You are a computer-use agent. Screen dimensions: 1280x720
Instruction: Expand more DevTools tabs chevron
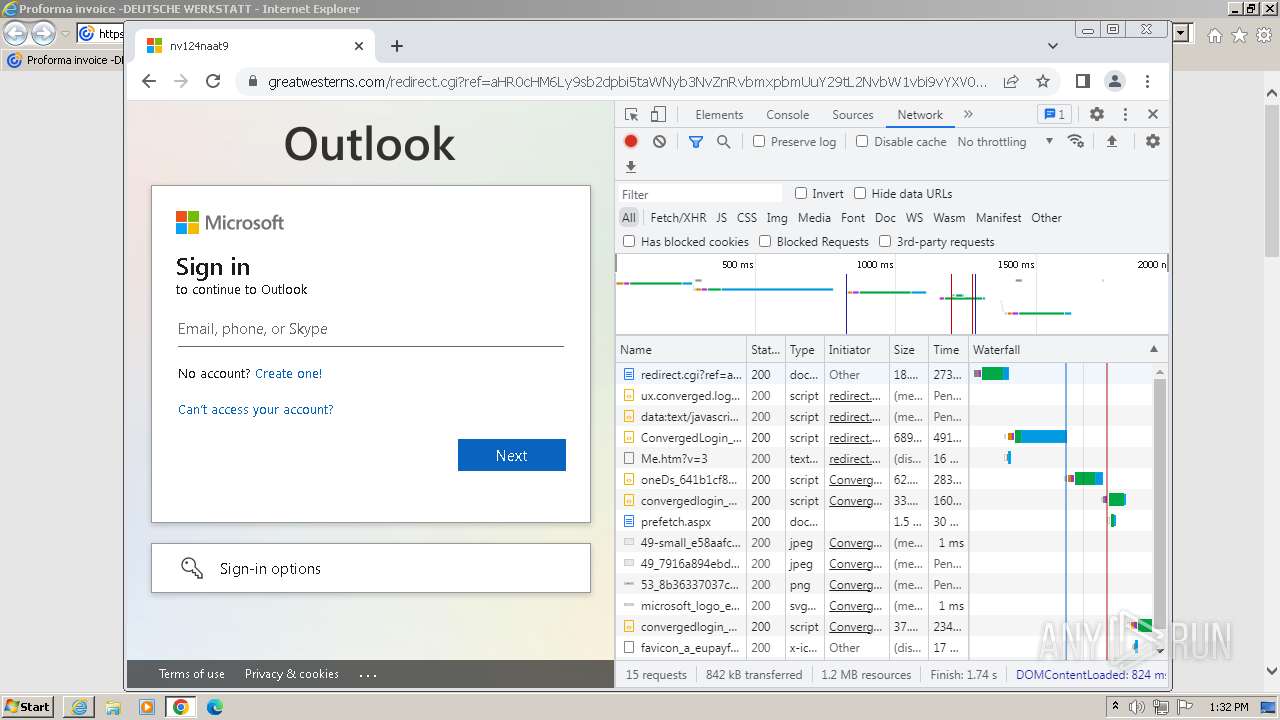(x=968, y=114)
